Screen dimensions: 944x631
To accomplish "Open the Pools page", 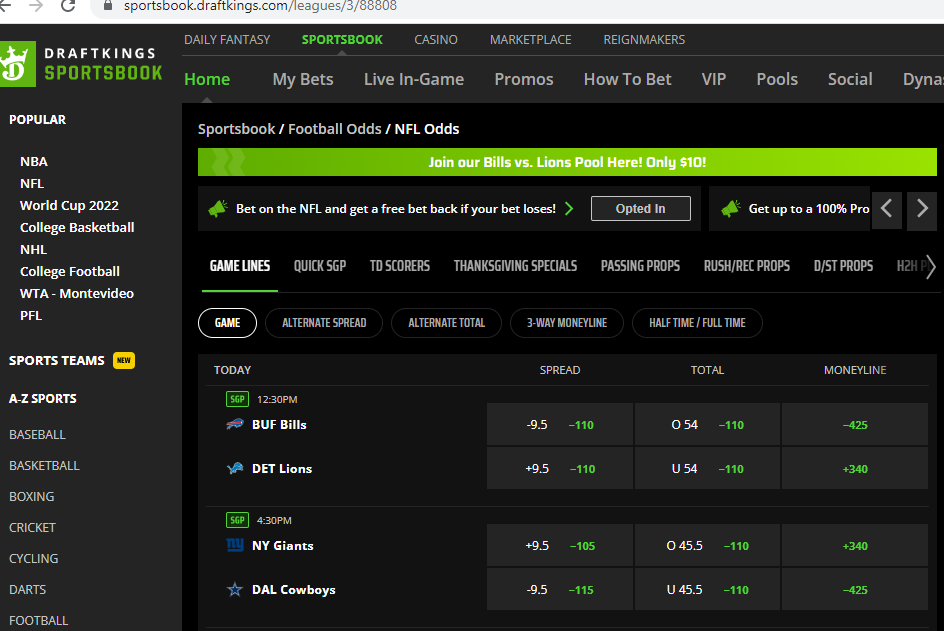I will (777, 79).
